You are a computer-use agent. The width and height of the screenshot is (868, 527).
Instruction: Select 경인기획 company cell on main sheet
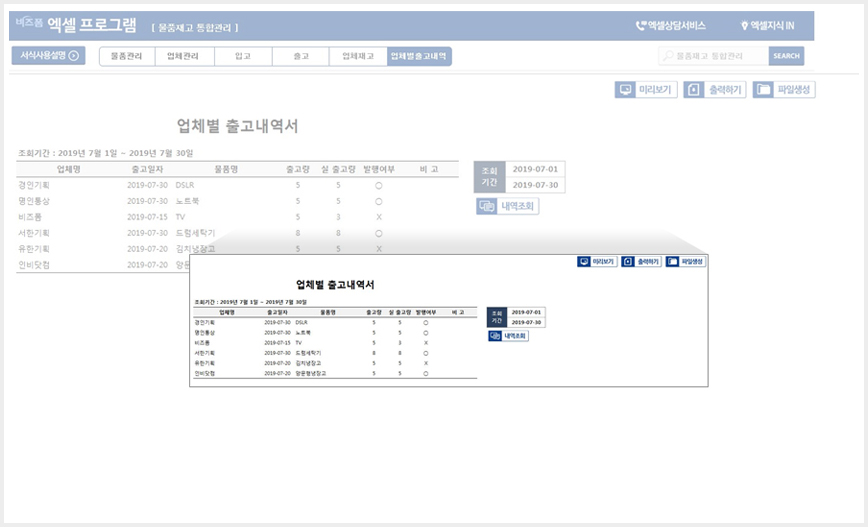pos(34,185)
